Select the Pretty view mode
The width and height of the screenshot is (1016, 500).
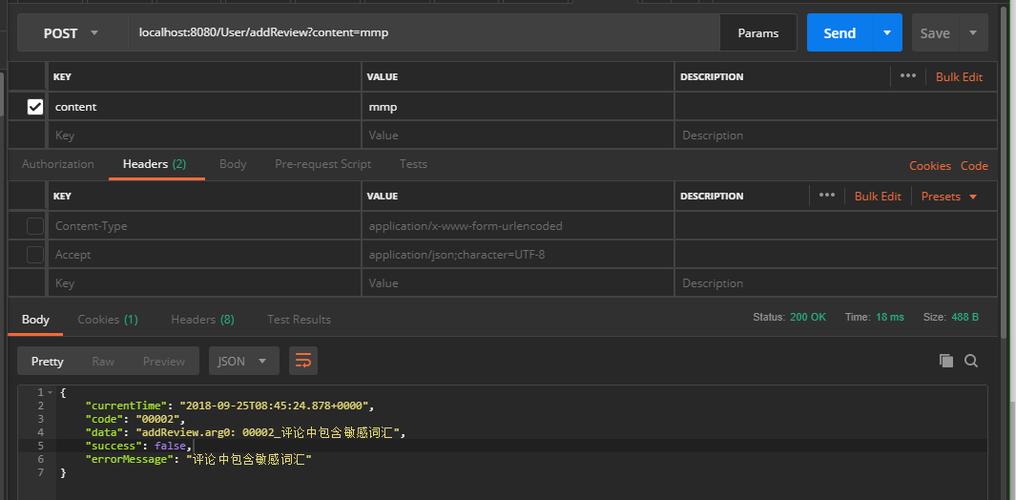coord(47,361)
